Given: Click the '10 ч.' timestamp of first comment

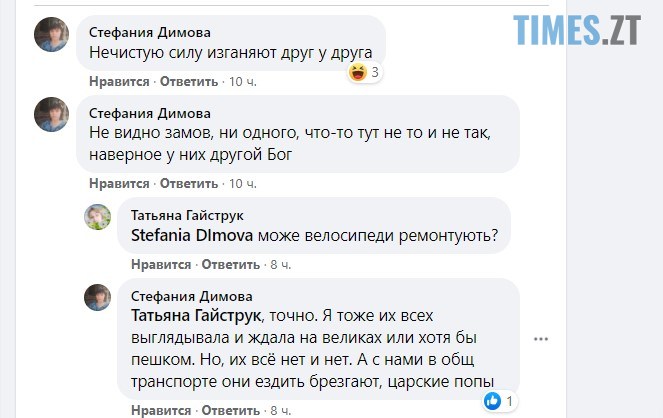Looking at the screenshot, I should (243, 81).
